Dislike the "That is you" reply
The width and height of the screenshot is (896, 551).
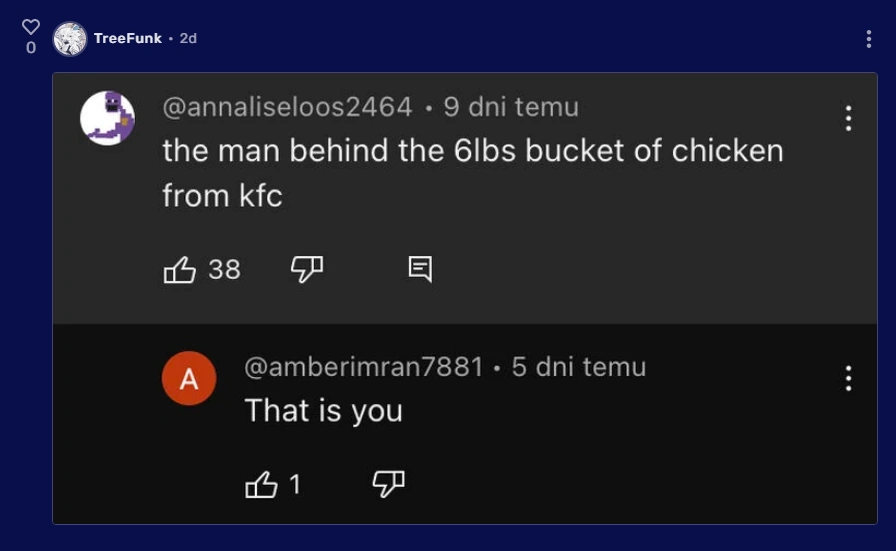388,485
